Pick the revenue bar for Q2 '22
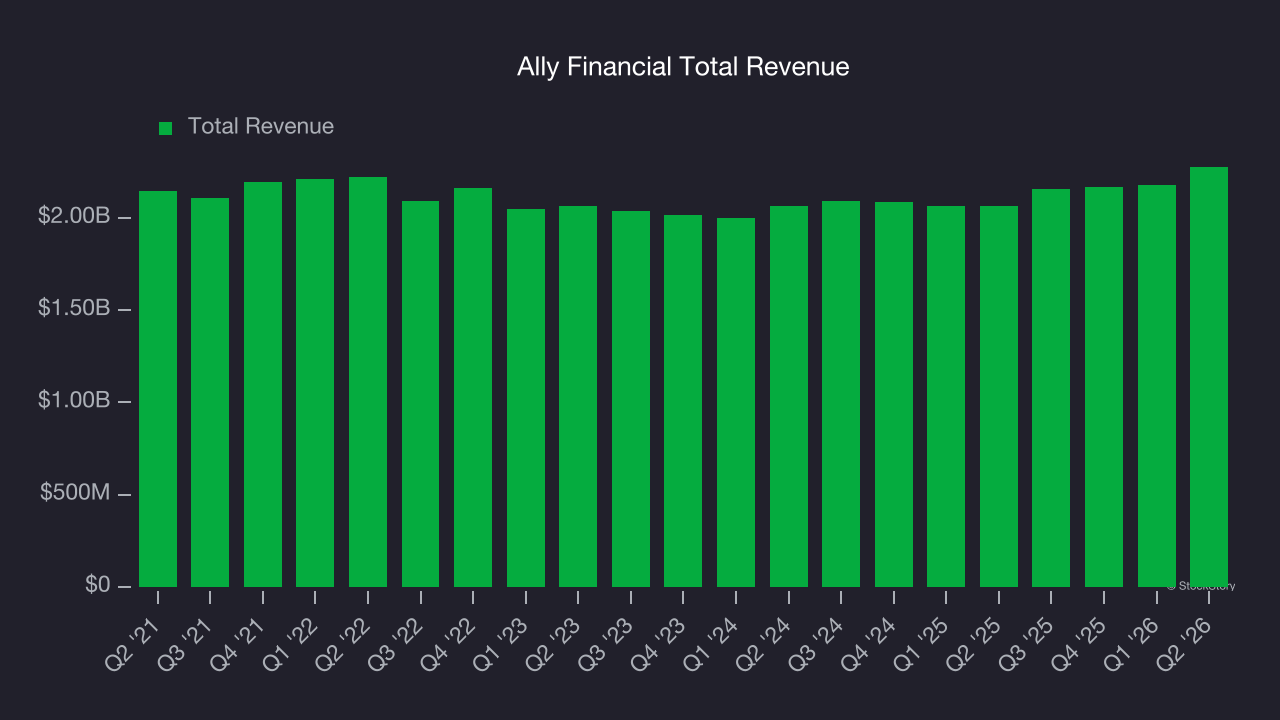1280x720 pixels. (368, 382)
